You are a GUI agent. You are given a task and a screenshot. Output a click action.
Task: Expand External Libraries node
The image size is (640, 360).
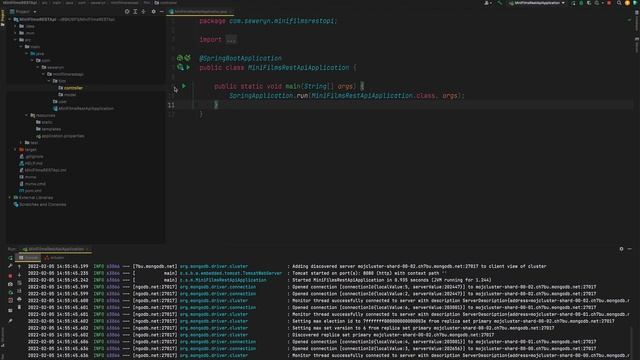[x=10, y=198]
